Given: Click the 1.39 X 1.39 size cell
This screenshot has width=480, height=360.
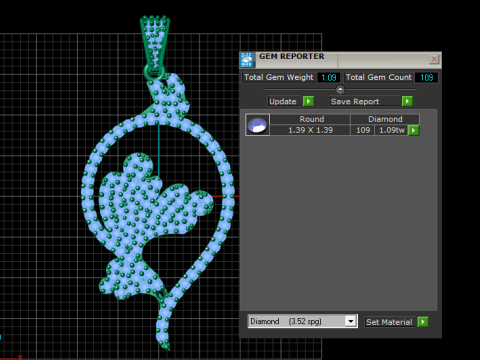Looking at the screenshot, I should [x=310, y=130].
